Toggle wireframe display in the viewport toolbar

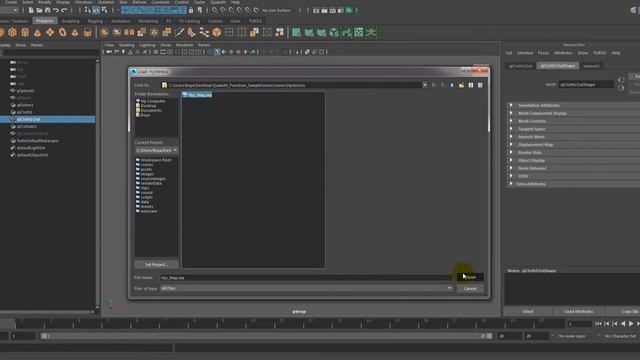[x=210, y=52]
